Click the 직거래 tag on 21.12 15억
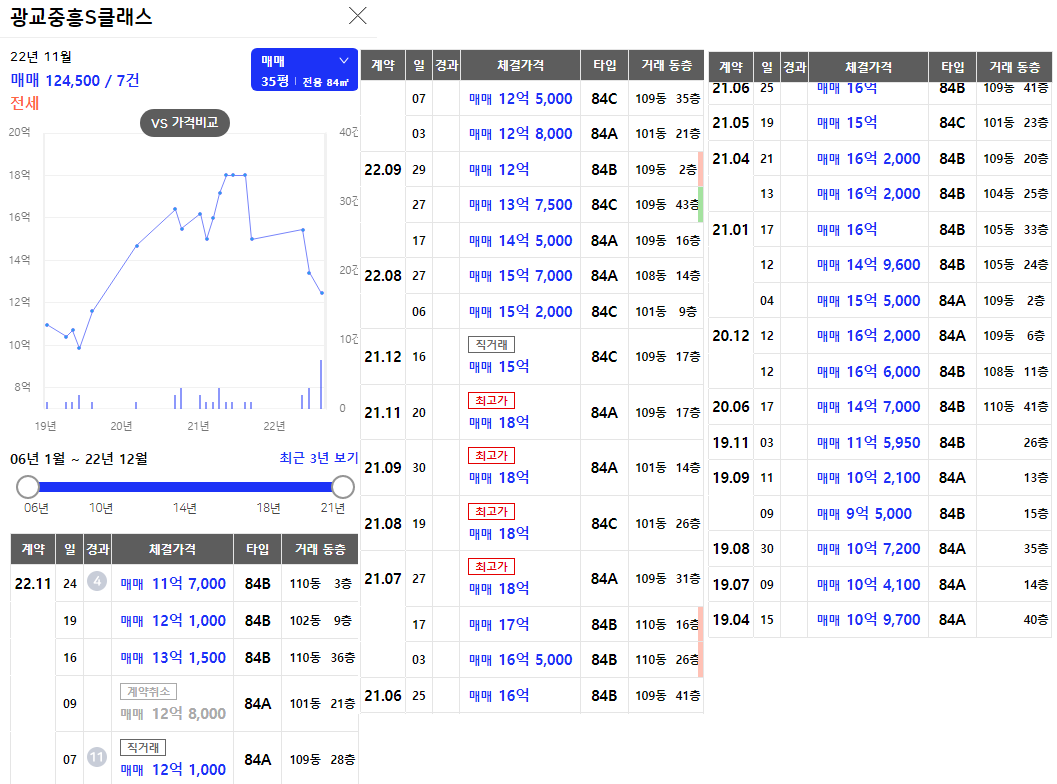The image size is (1057, 784). [x=491, y=344]
